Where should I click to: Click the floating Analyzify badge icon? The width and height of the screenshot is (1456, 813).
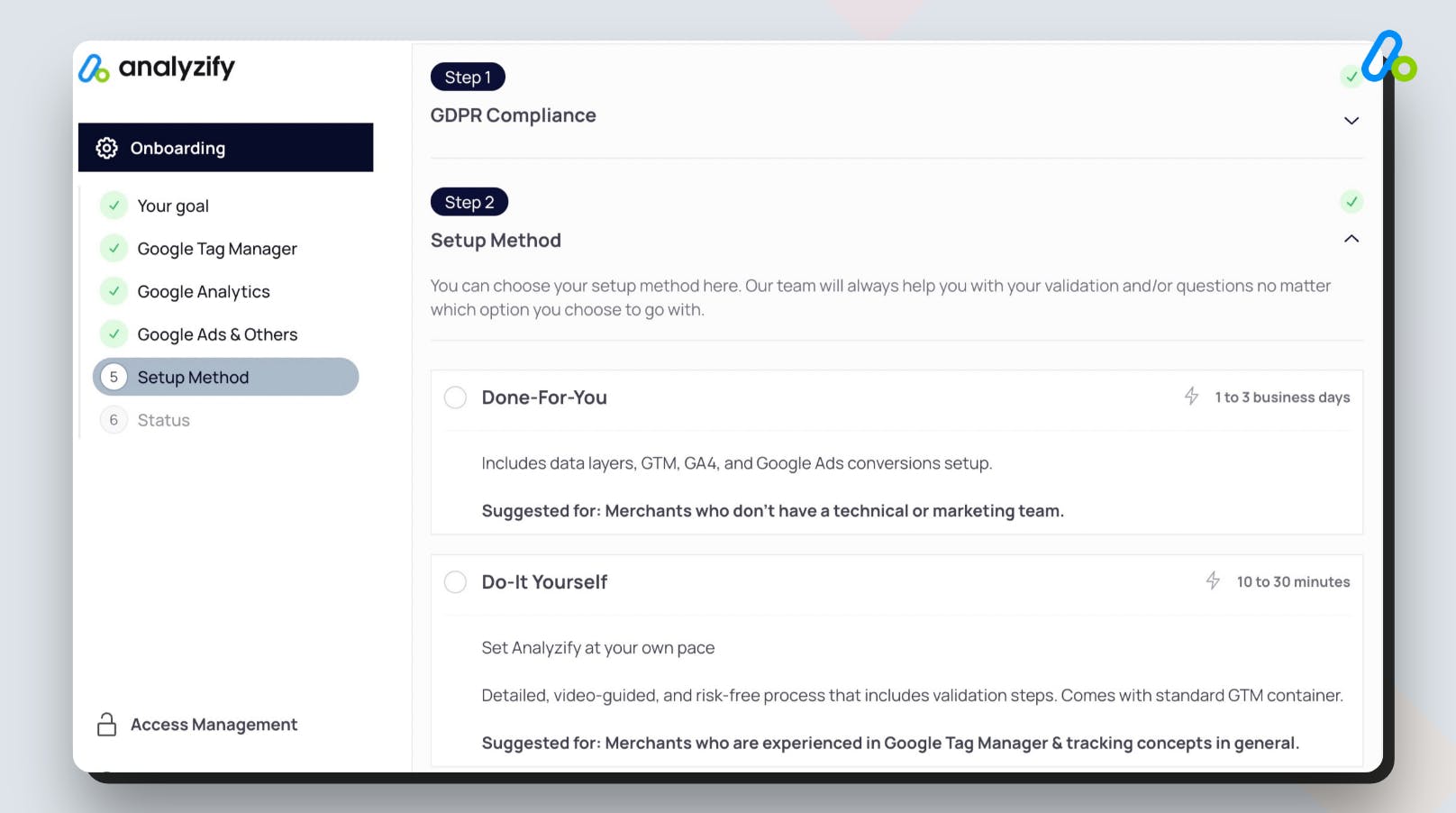tap(1388, 57)
